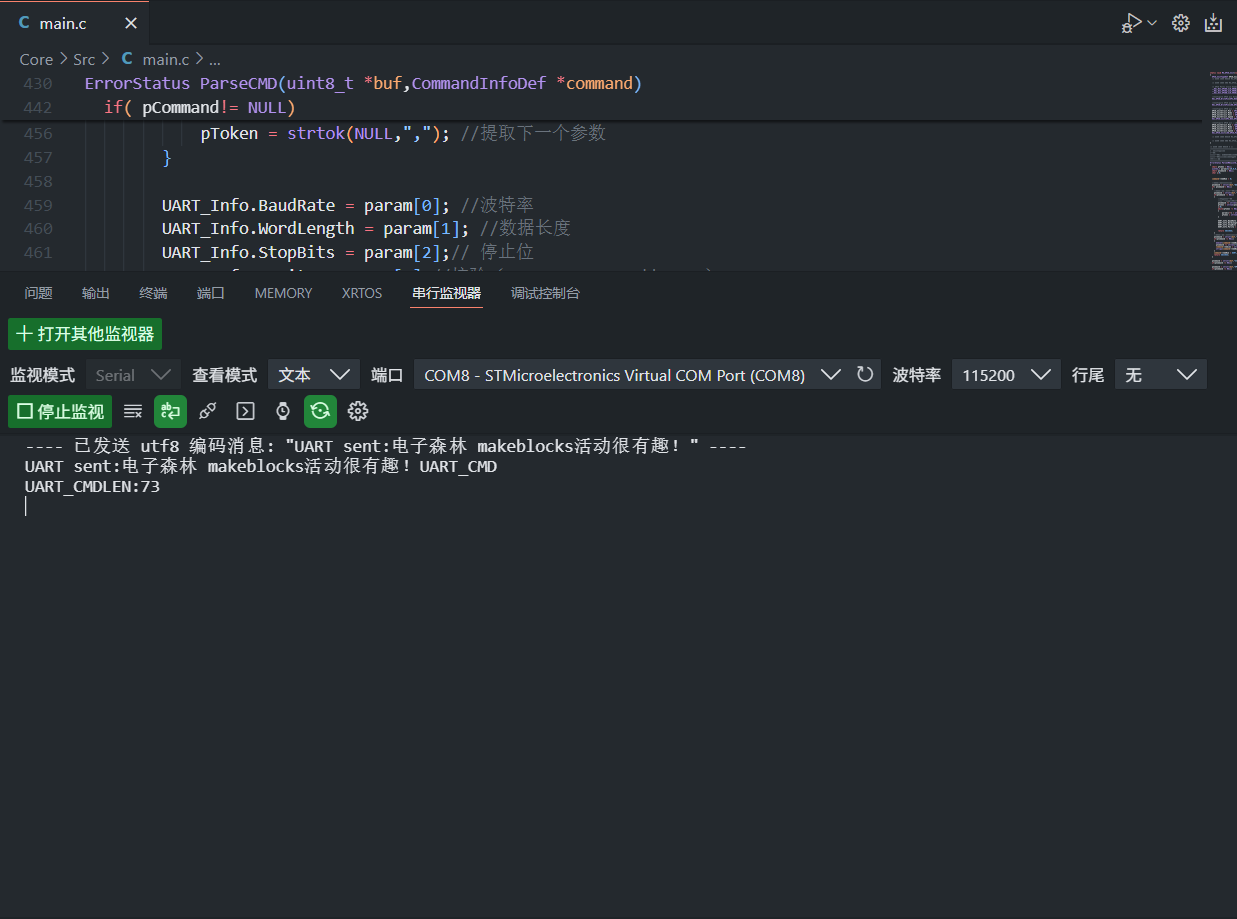
Task: Click the plug connection icon in monitor toolbar
Action: pos(208,411)
